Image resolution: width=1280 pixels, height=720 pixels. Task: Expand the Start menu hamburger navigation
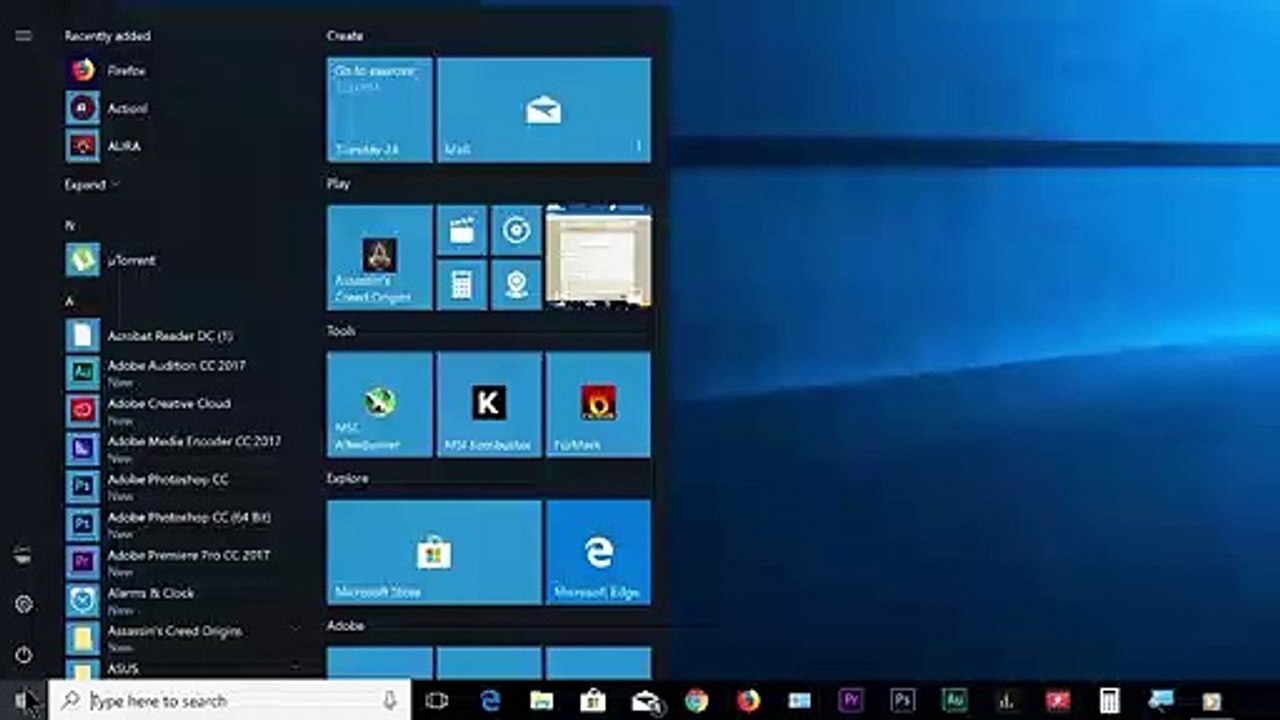(x=23, y=36)
